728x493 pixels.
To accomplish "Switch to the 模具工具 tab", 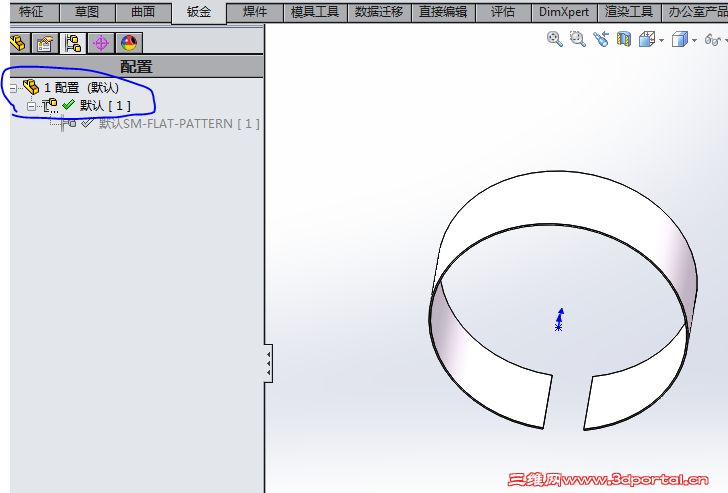I will point(315,12).
